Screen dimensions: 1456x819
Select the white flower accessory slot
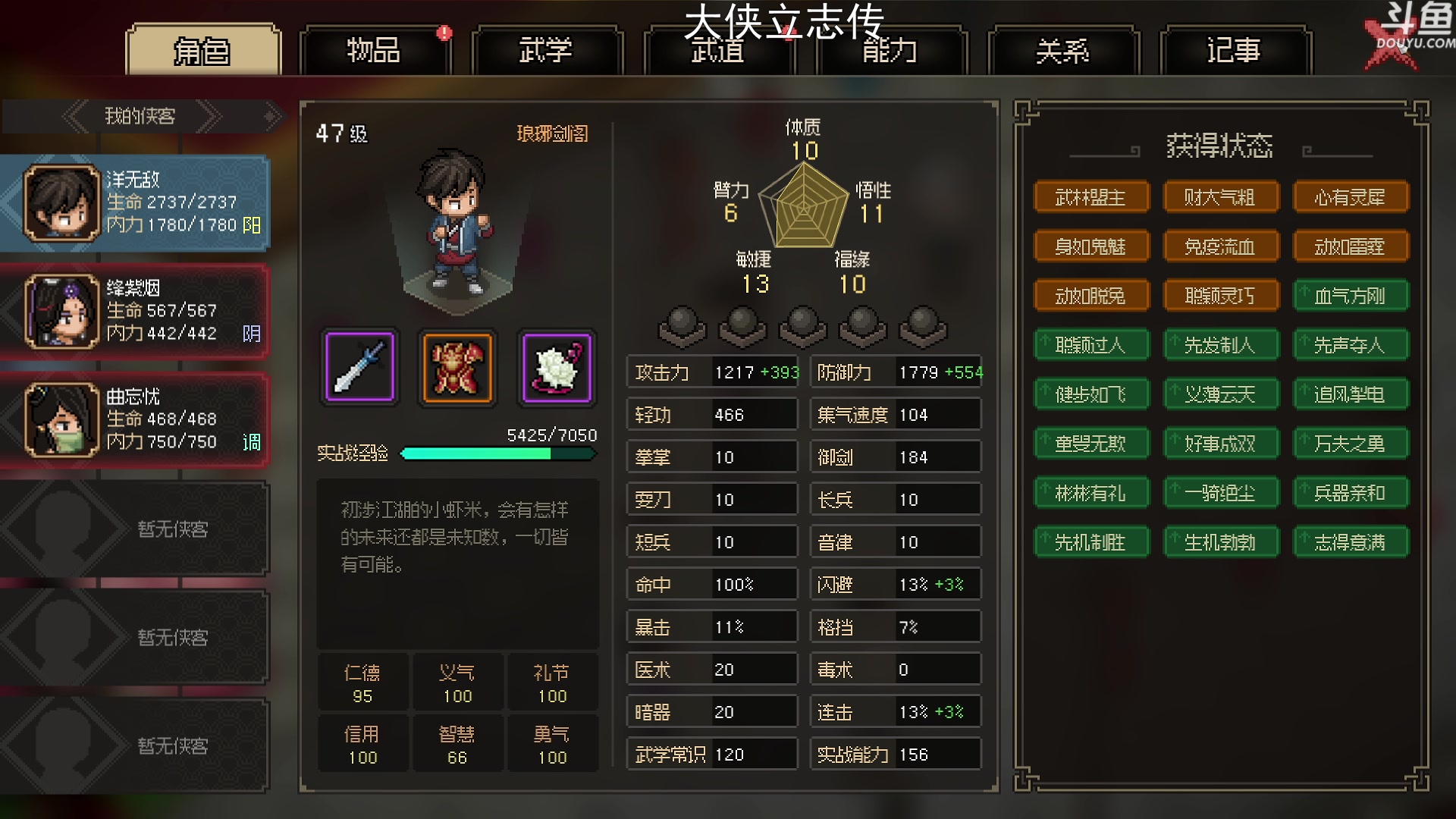556,368
